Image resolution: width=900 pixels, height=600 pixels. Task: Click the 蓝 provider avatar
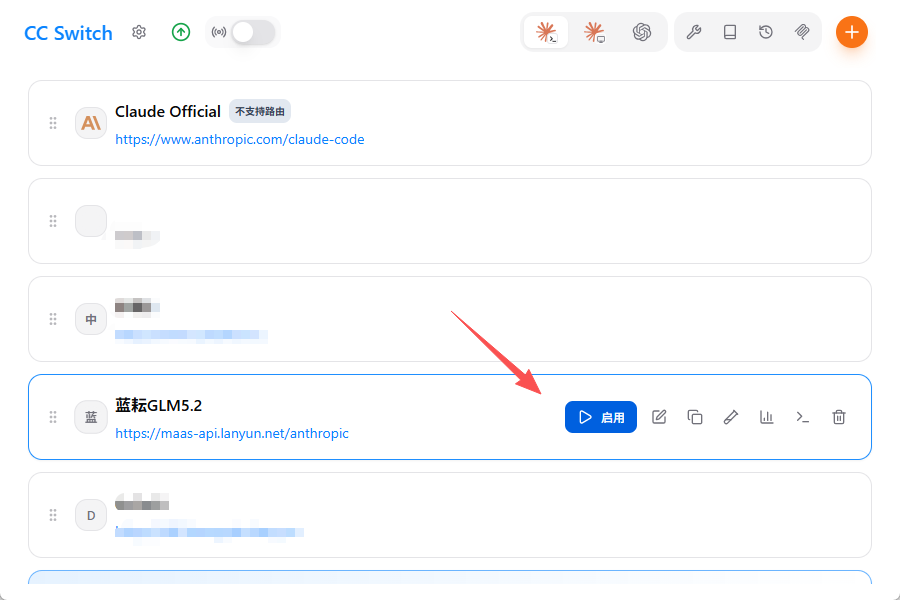(x=91, y=417)
